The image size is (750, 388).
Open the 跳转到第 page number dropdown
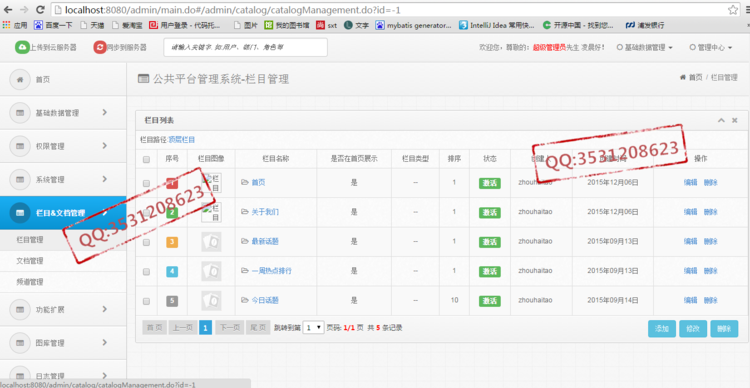click(314, 328)
